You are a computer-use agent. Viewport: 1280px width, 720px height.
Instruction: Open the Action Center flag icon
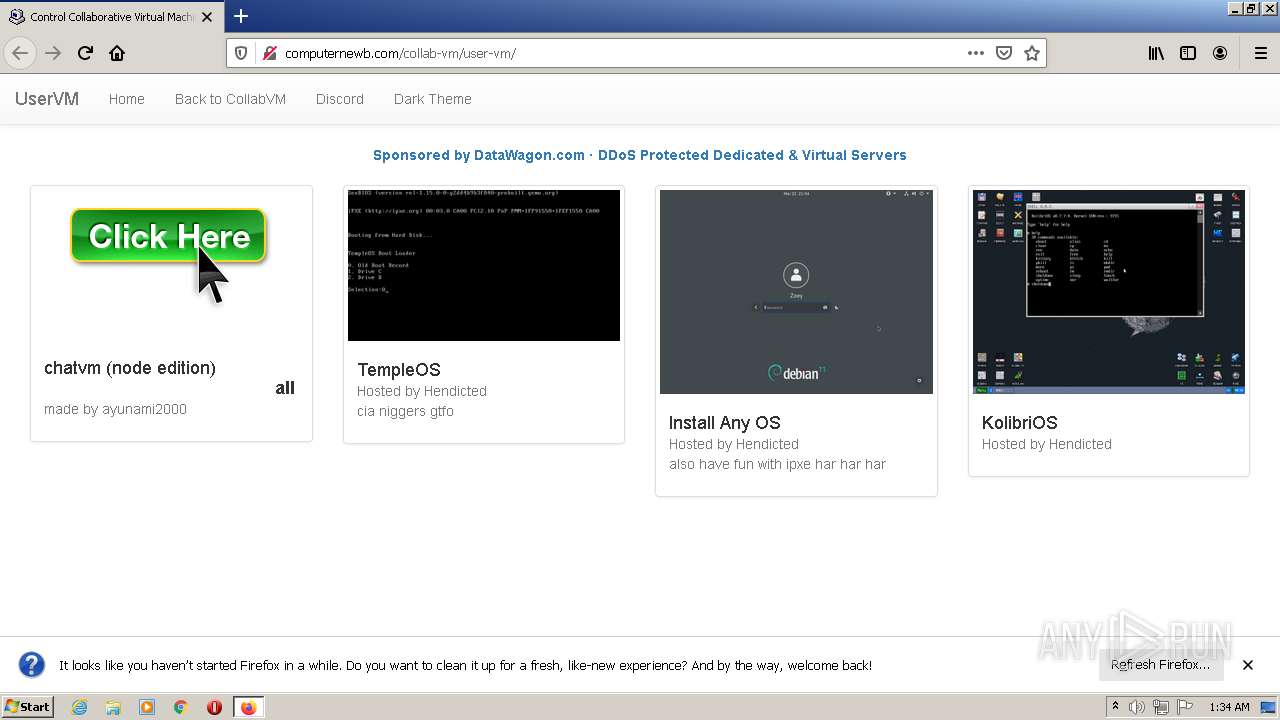point(1185,707)
